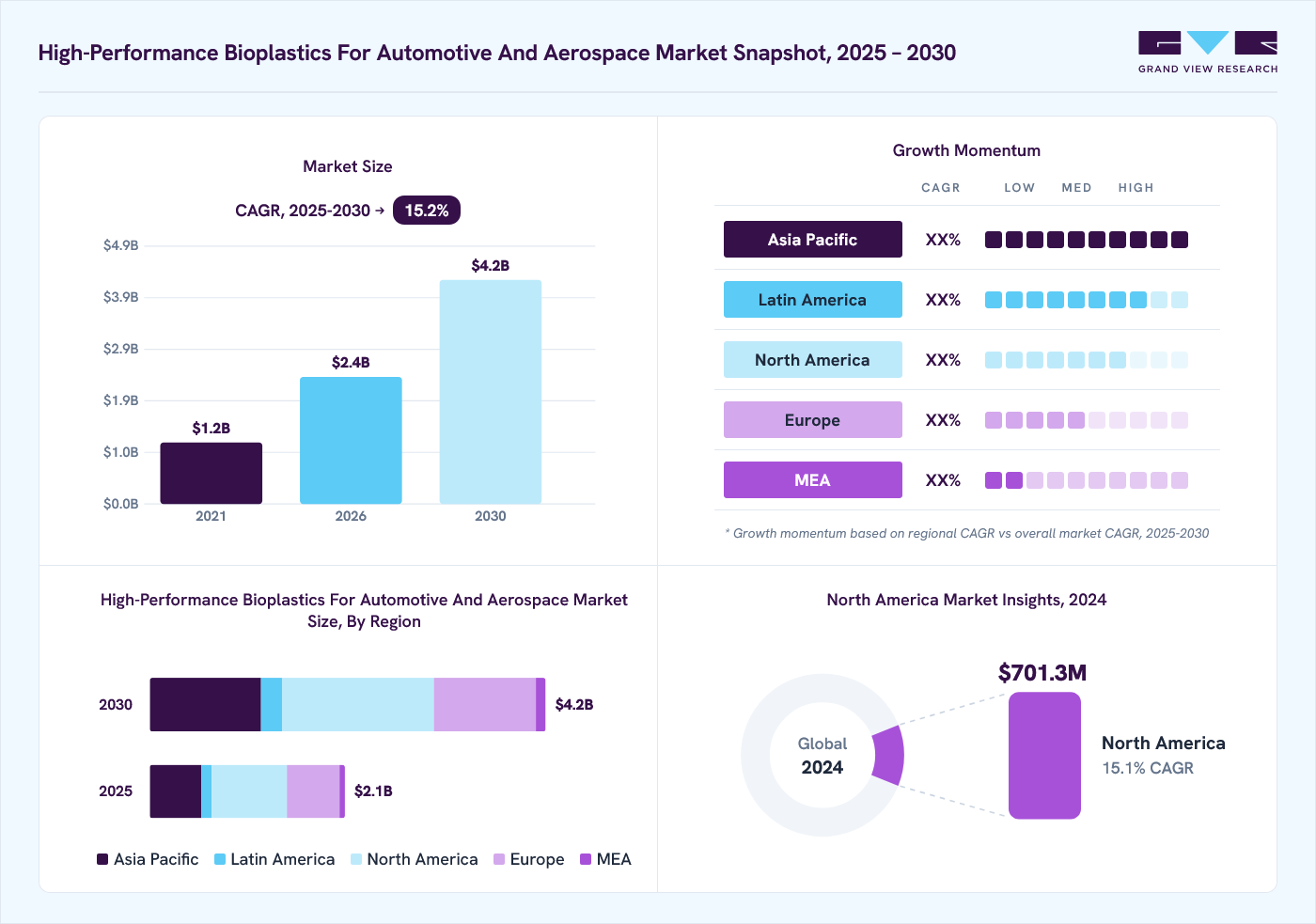Select the 2021 bar labeled $1.2B

211,473
